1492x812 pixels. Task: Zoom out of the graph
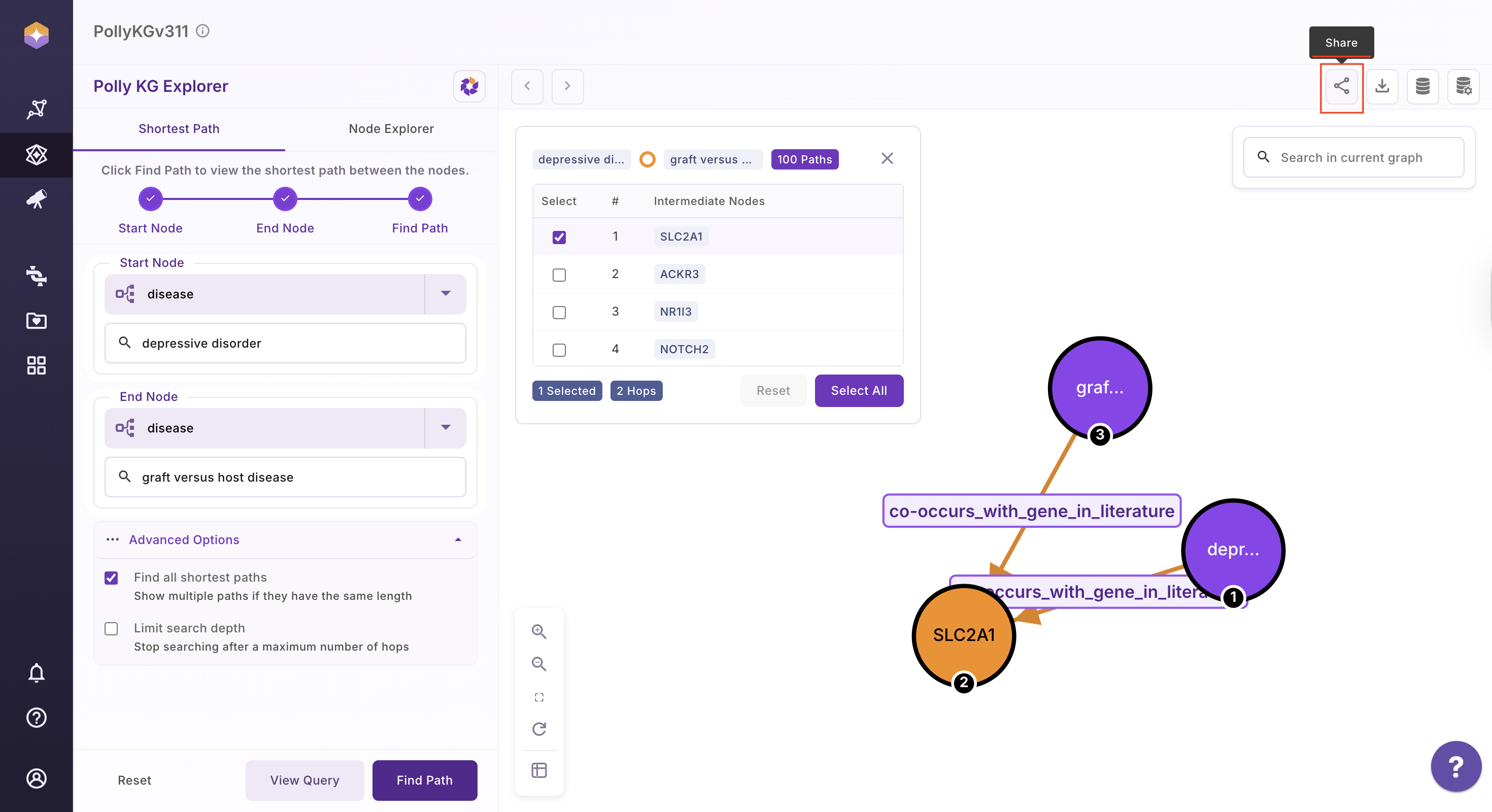pyautogui.click(x=538, y=664)
